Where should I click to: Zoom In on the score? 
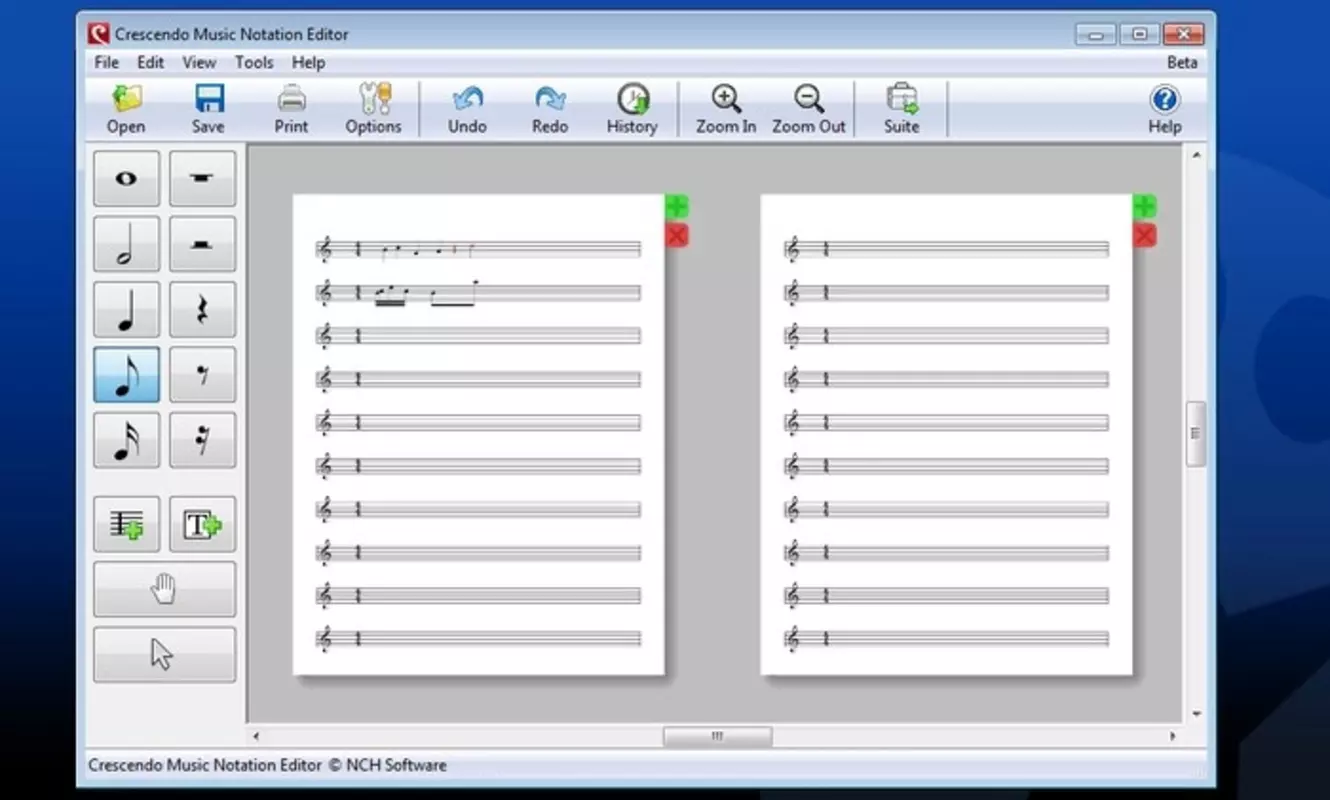tap(726, 109)
